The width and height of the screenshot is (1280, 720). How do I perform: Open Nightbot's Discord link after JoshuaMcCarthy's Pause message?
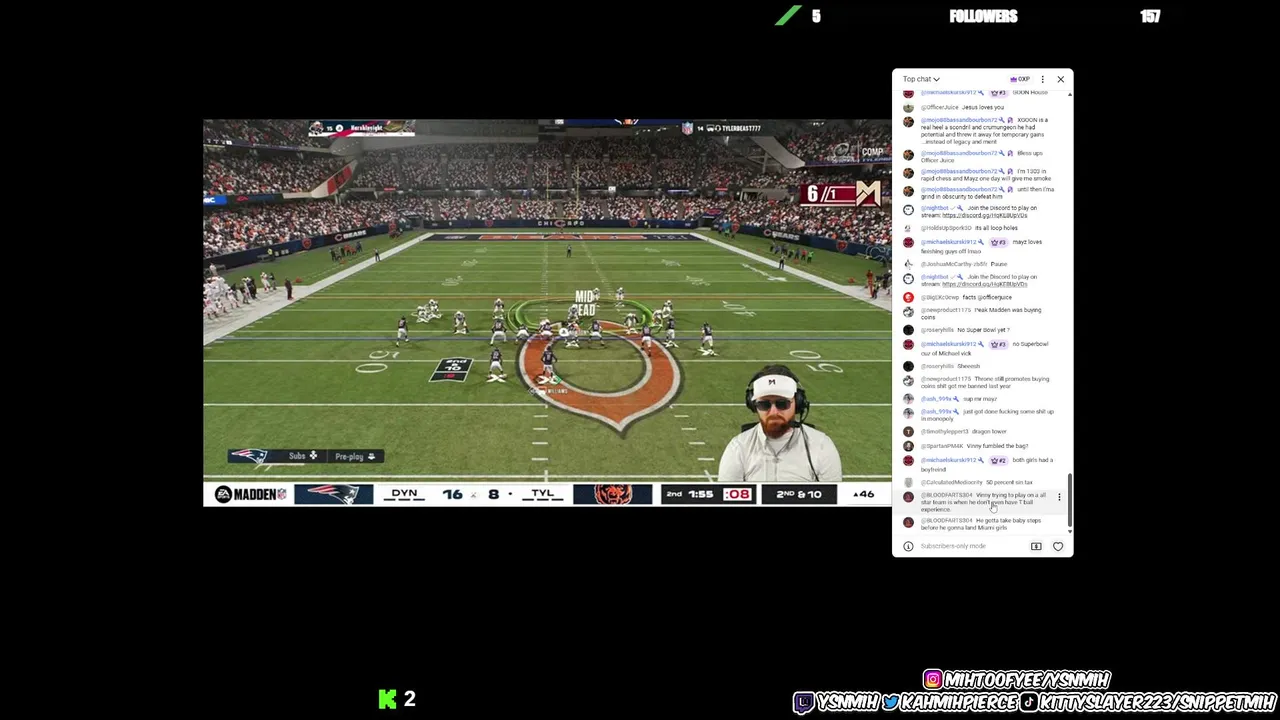(985, 284)
